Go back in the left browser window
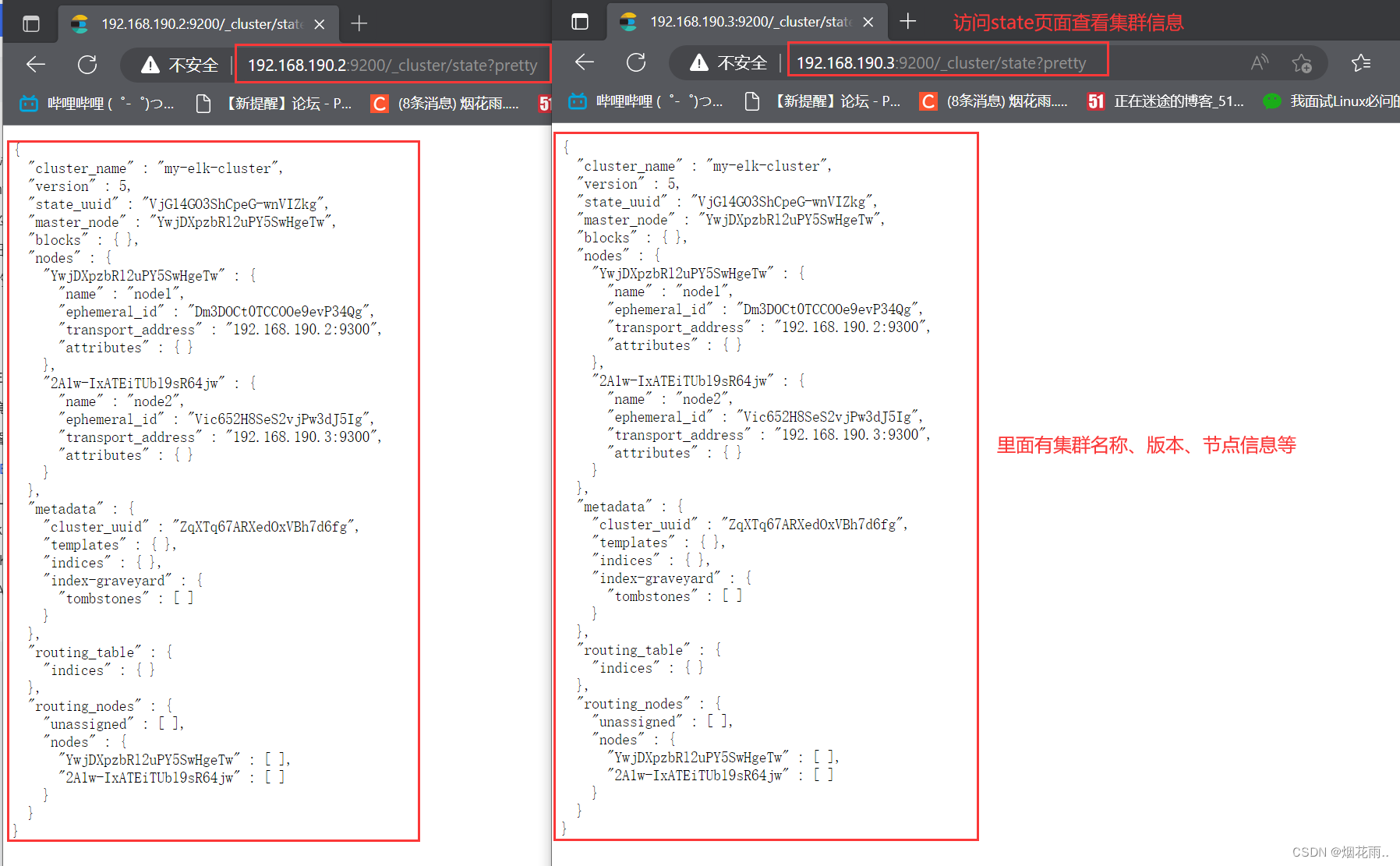Screen dimensions: 1400x866 coord(36,65)
